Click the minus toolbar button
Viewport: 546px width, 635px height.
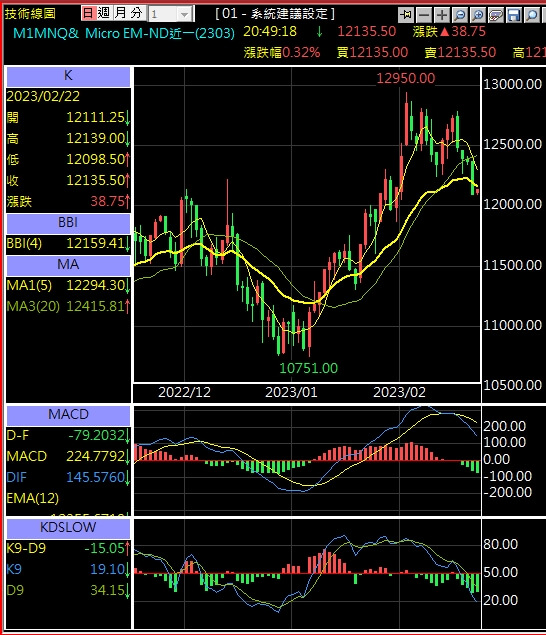(x=424, y=15)
